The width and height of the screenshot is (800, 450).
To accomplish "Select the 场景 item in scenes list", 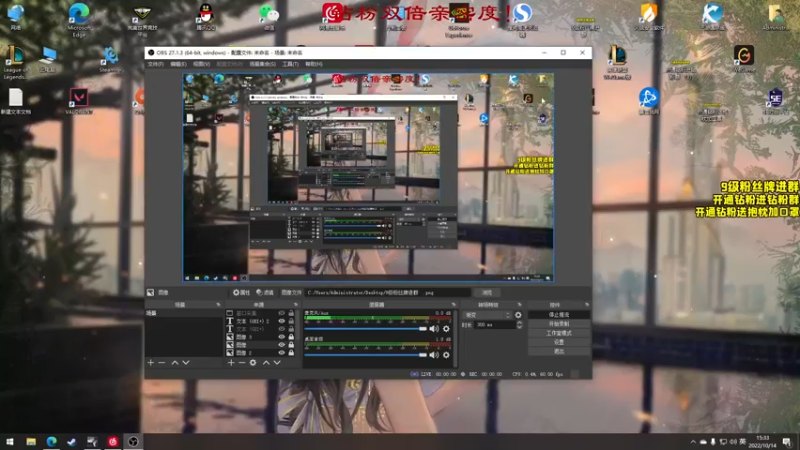I will [184, 313].
